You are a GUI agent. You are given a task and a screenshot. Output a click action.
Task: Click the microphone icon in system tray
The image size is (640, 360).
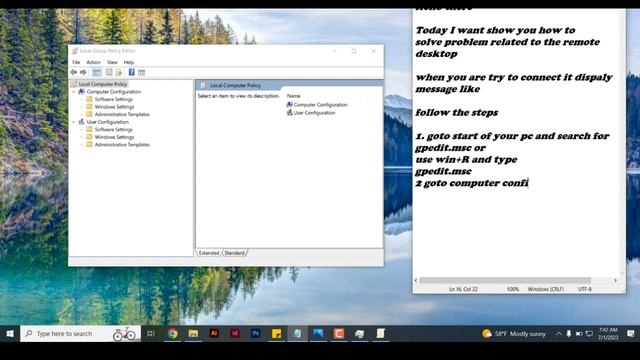pyautogui.click(x=569, y=334)
